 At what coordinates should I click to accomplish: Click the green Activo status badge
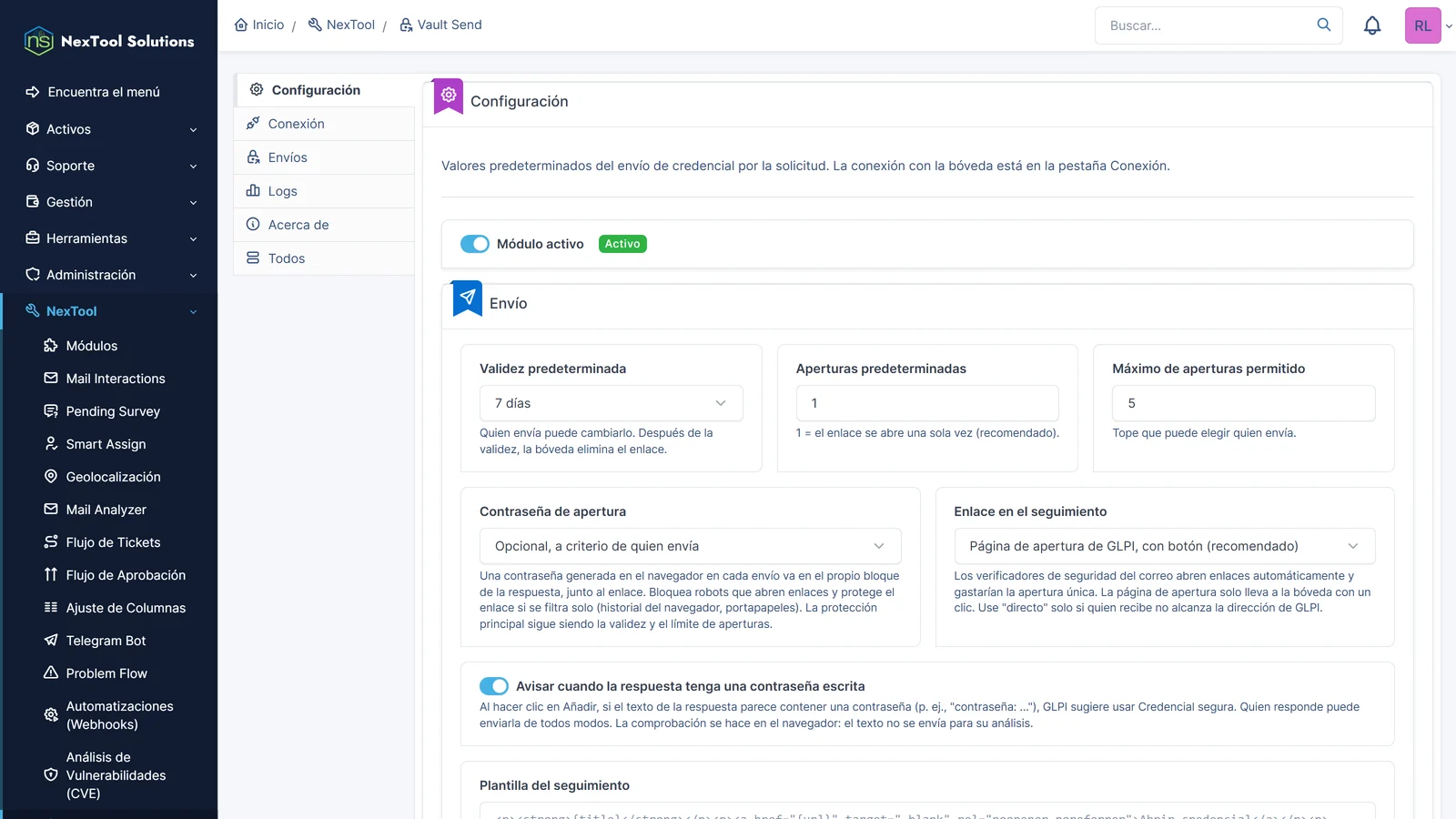(x=622, y=244)
